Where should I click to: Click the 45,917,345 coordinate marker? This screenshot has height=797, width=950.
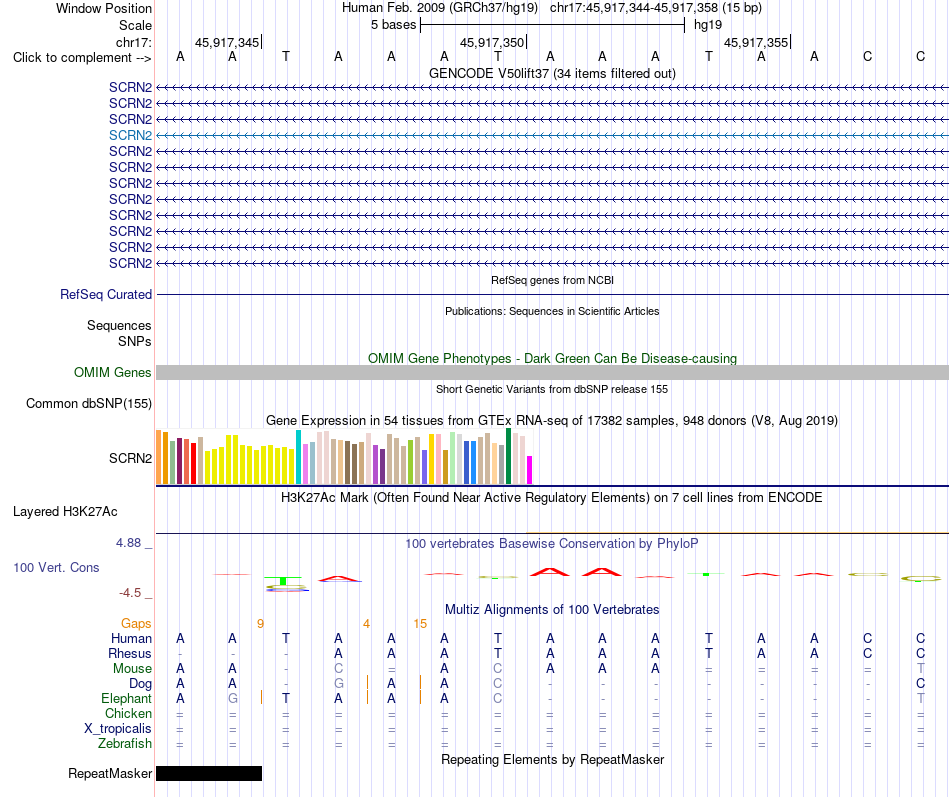(227, 42)
